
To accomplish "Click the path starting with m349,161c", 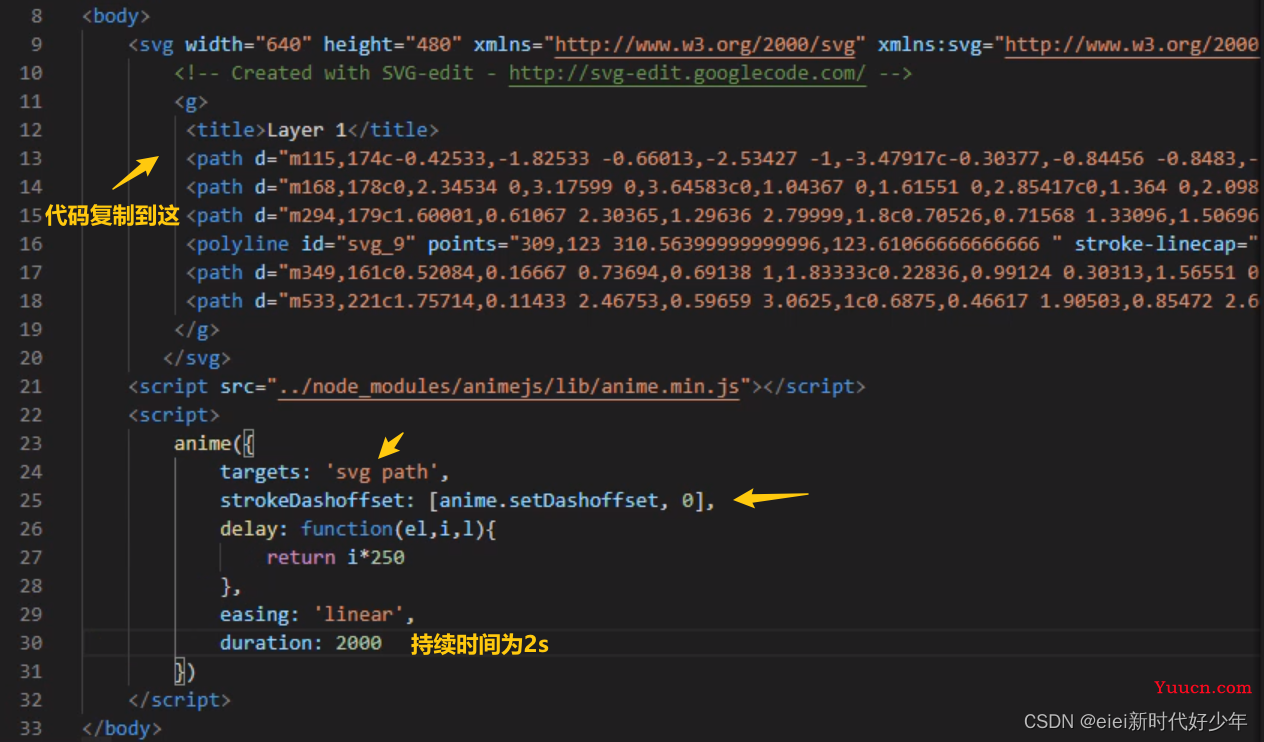I will click(722, 272).
